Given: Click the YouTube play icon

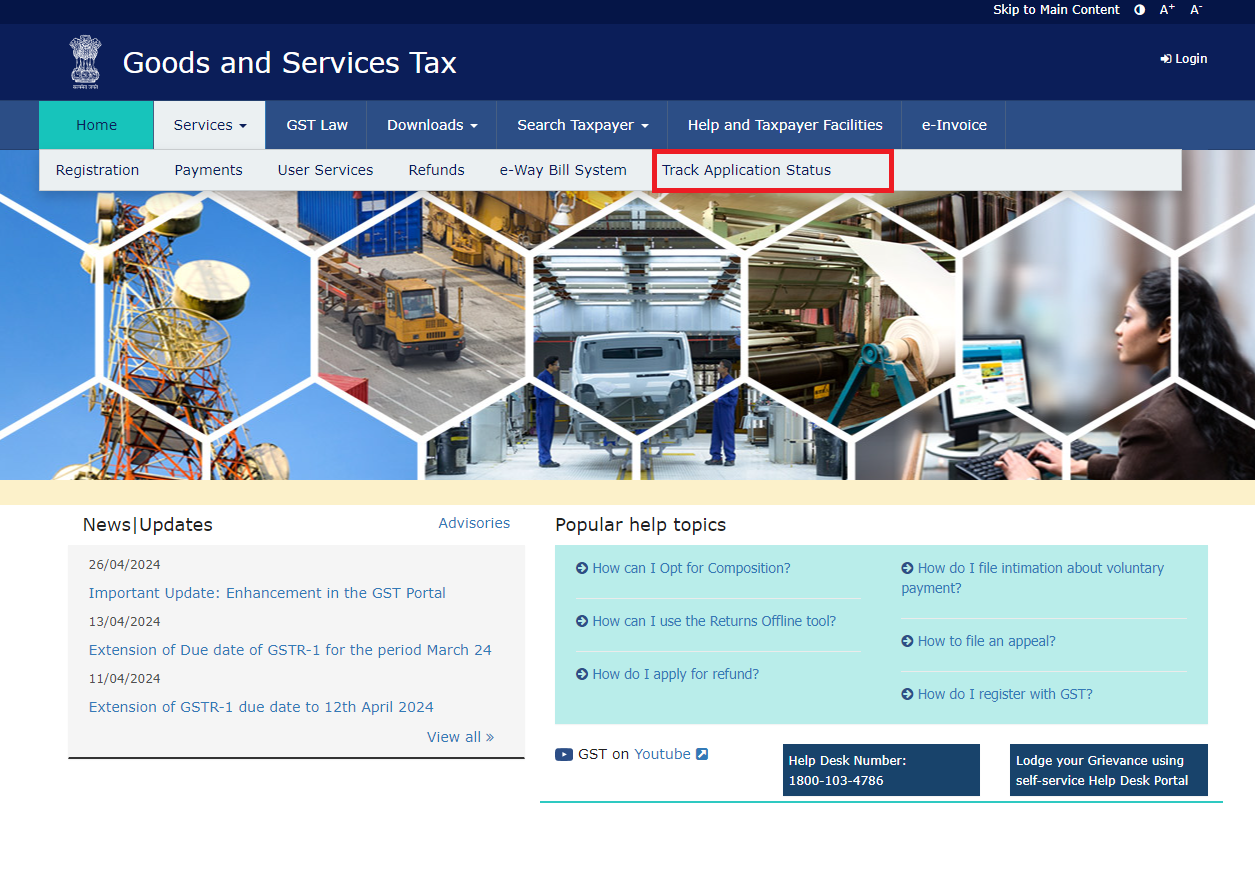Looking at the screenshot, I should pyautogui.click(x=563, y=754).
